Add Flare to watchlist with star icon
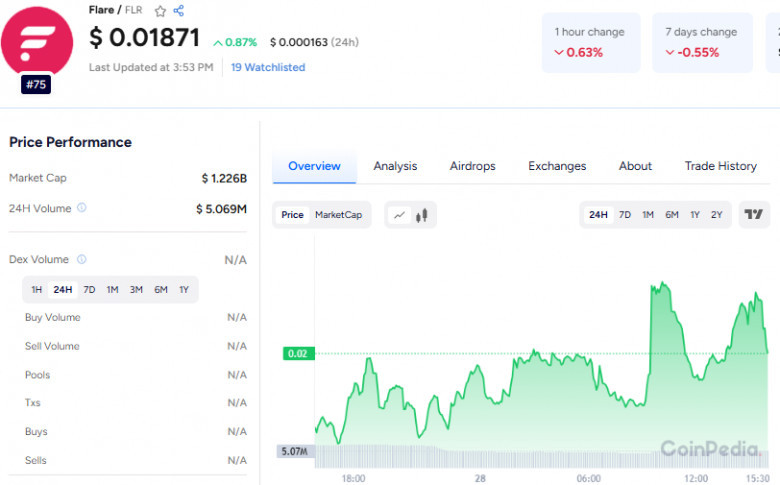The image size is (780, 485). point(160,11)
